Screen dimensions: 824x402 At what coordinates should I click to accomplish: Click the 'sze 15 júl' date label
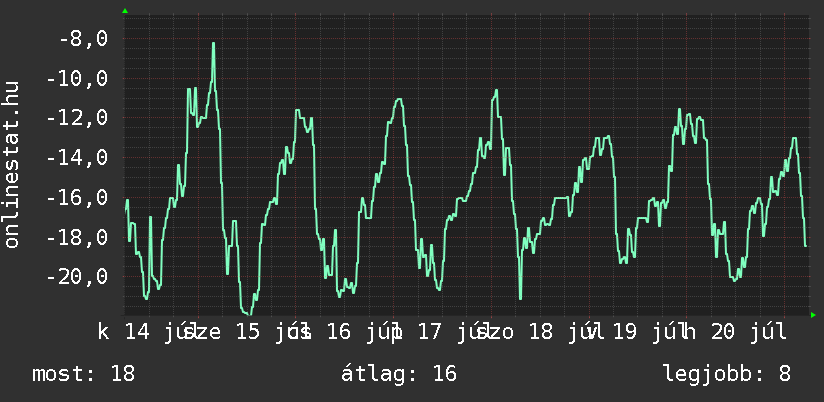point(246,332)
